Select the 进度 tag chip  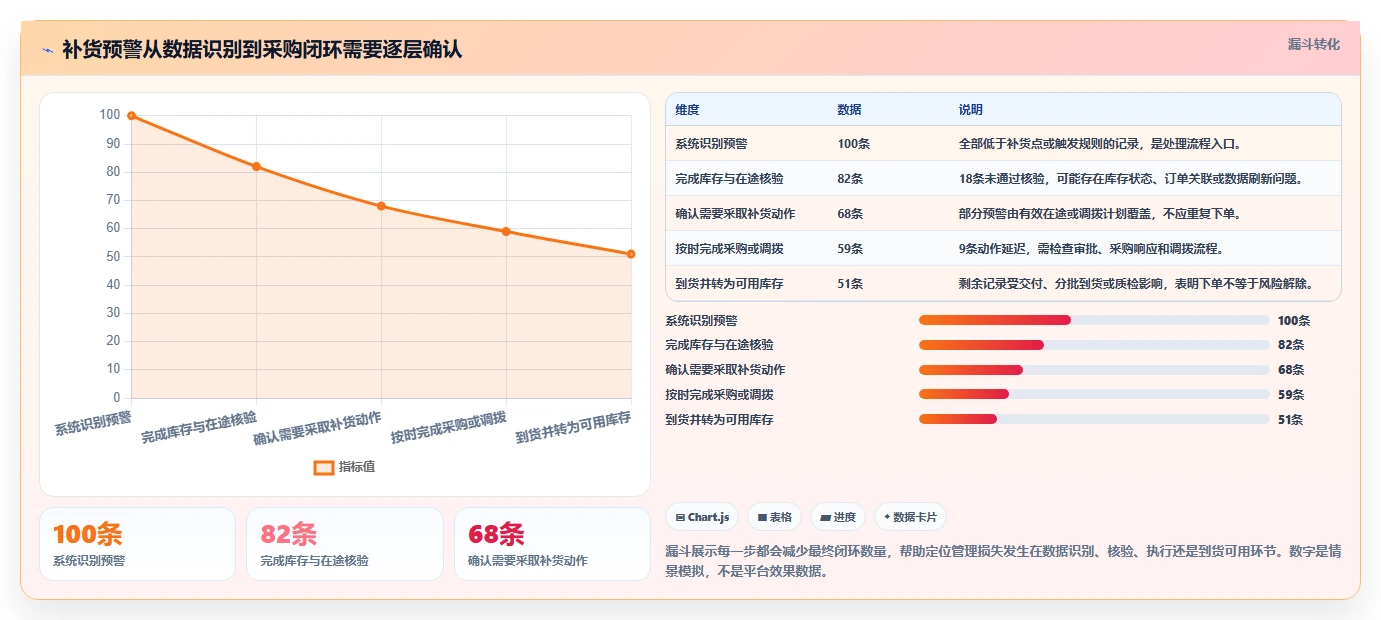click(x=838, y=517)
